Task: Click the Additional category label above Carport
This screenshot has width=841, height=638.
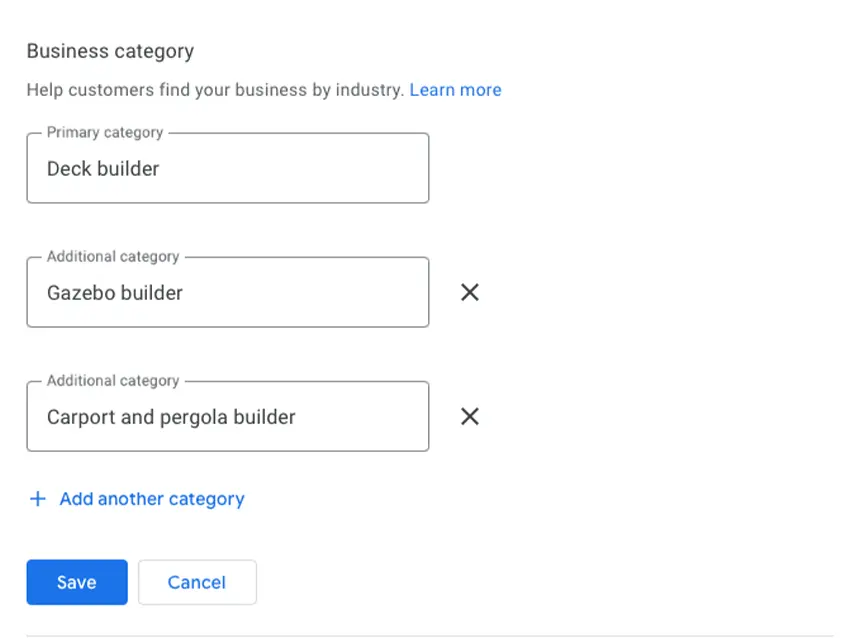Action: (x=113, y=380)
